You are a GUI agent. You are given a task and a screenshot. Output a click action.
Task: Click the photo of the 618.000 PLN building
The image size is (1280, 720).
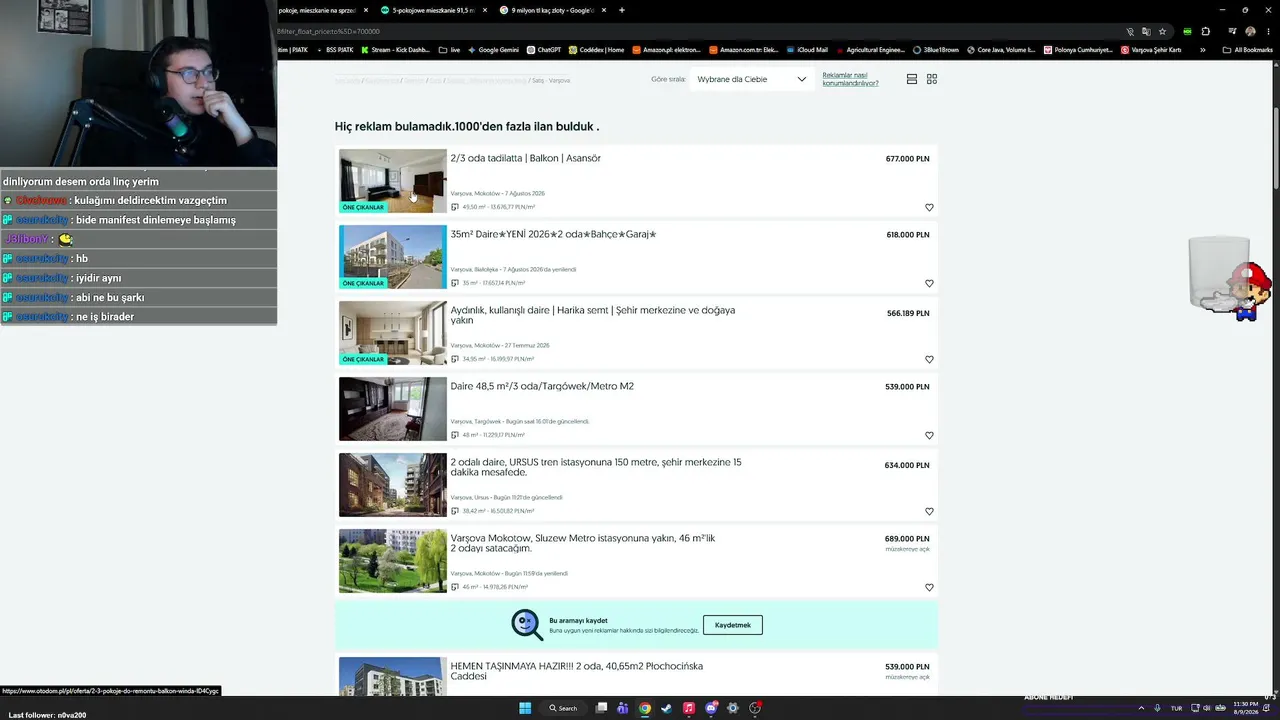tap(393, 257)
